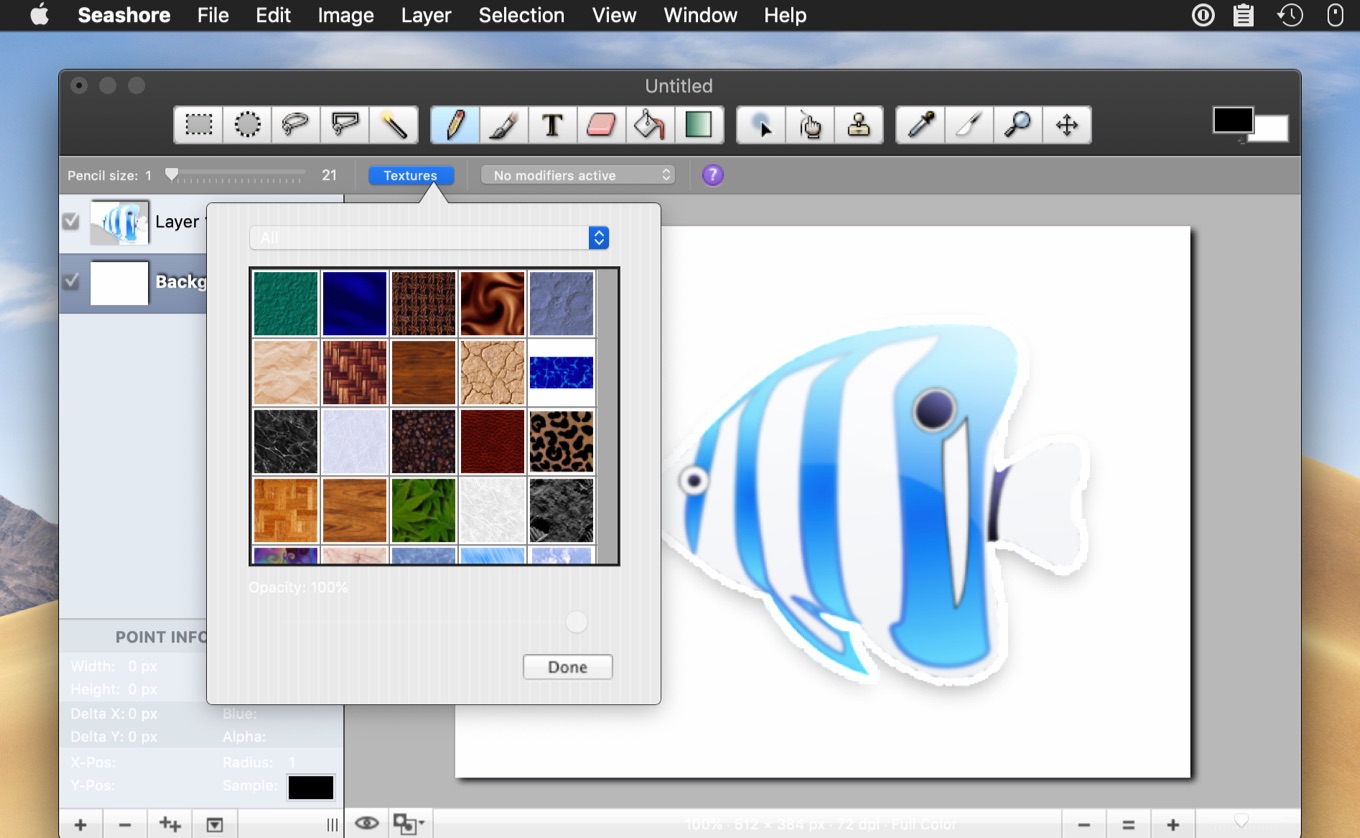Click the texture Opacity slider knob
This screenshot has height=838, width=1360.
(576, 622)
